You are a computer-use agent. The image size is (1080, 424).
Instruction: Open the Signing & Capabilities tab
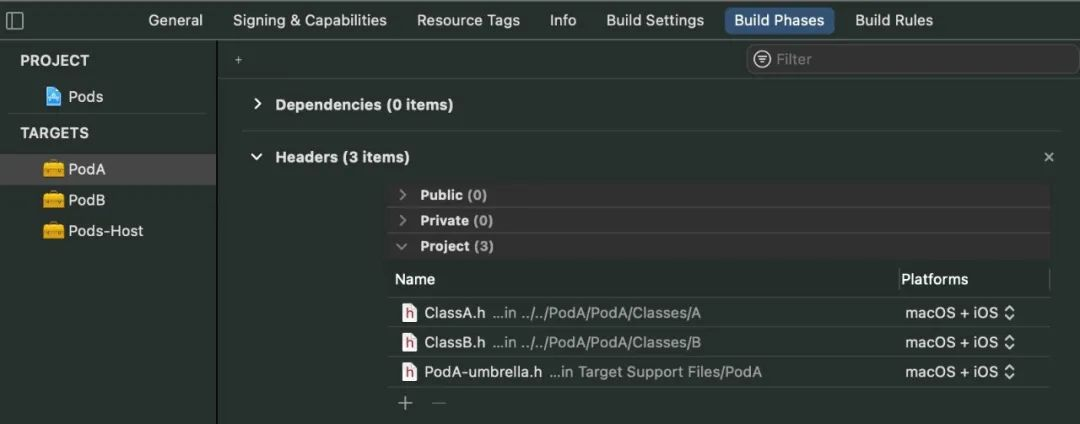click(310, 20)
